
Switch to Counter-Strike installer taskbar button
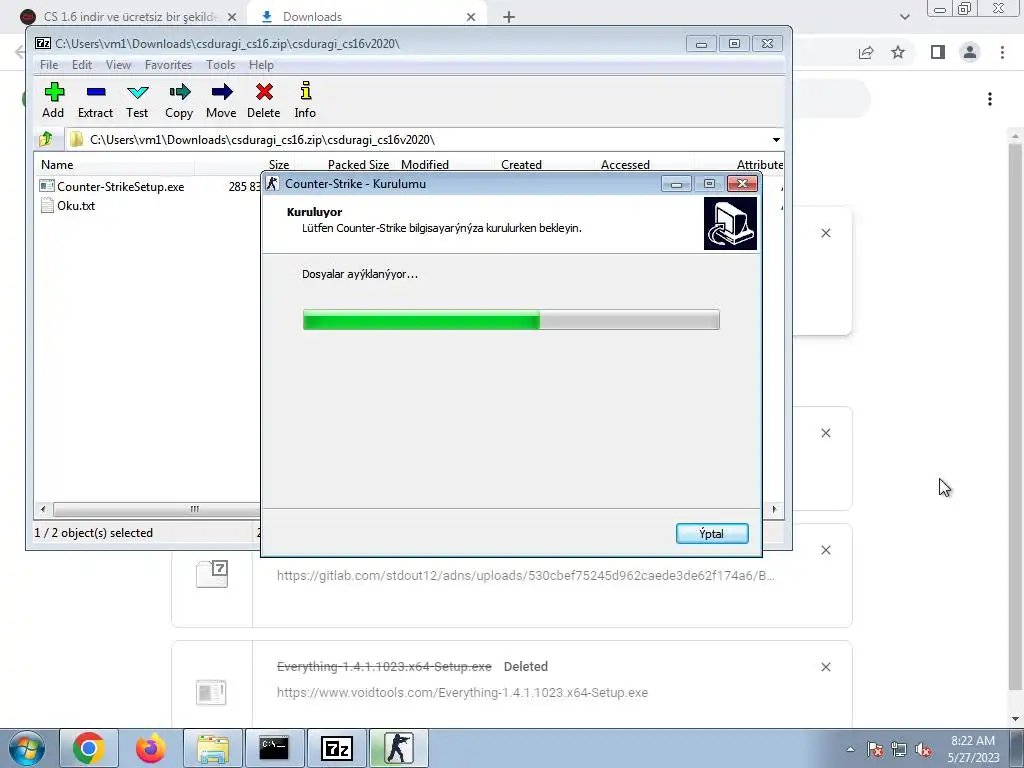tap(398, 748)
